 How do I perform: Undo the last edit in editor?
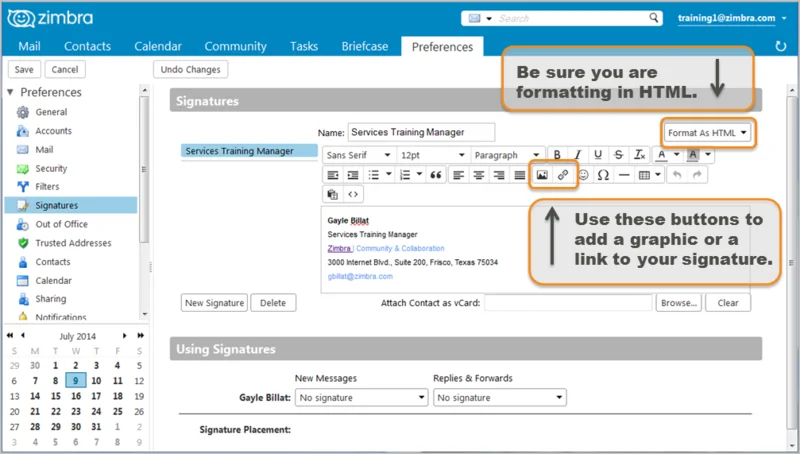click(x=677, y=175)
